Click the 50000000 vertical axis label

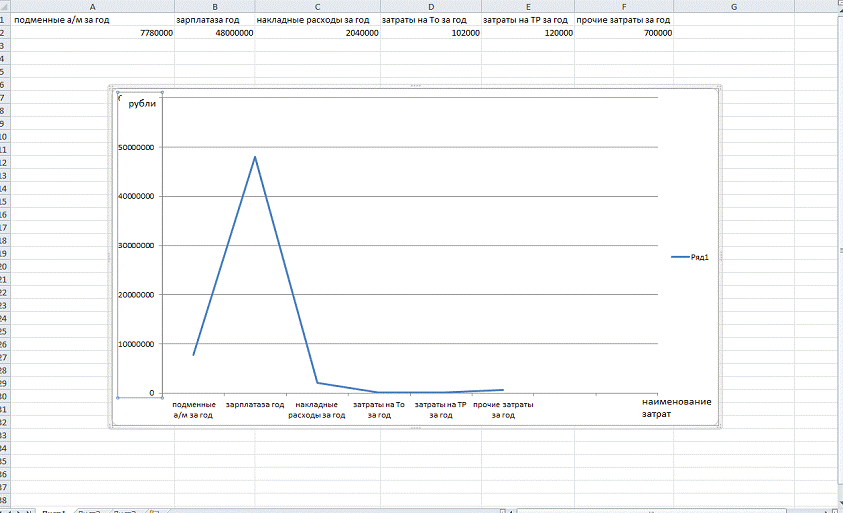click(136, 147)
